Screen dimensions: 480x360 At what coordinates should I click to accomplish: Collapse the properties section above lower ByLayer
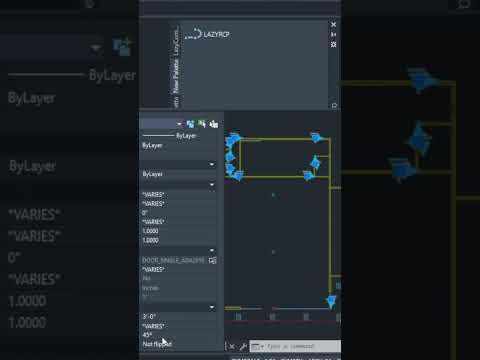[x=212, y=164]
